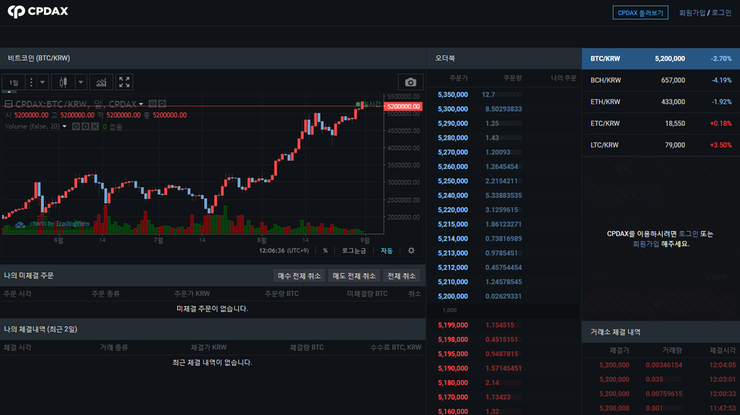Open Volume indicator settings icon
This screenshot has height=415, width=740.
click(85, 127)
